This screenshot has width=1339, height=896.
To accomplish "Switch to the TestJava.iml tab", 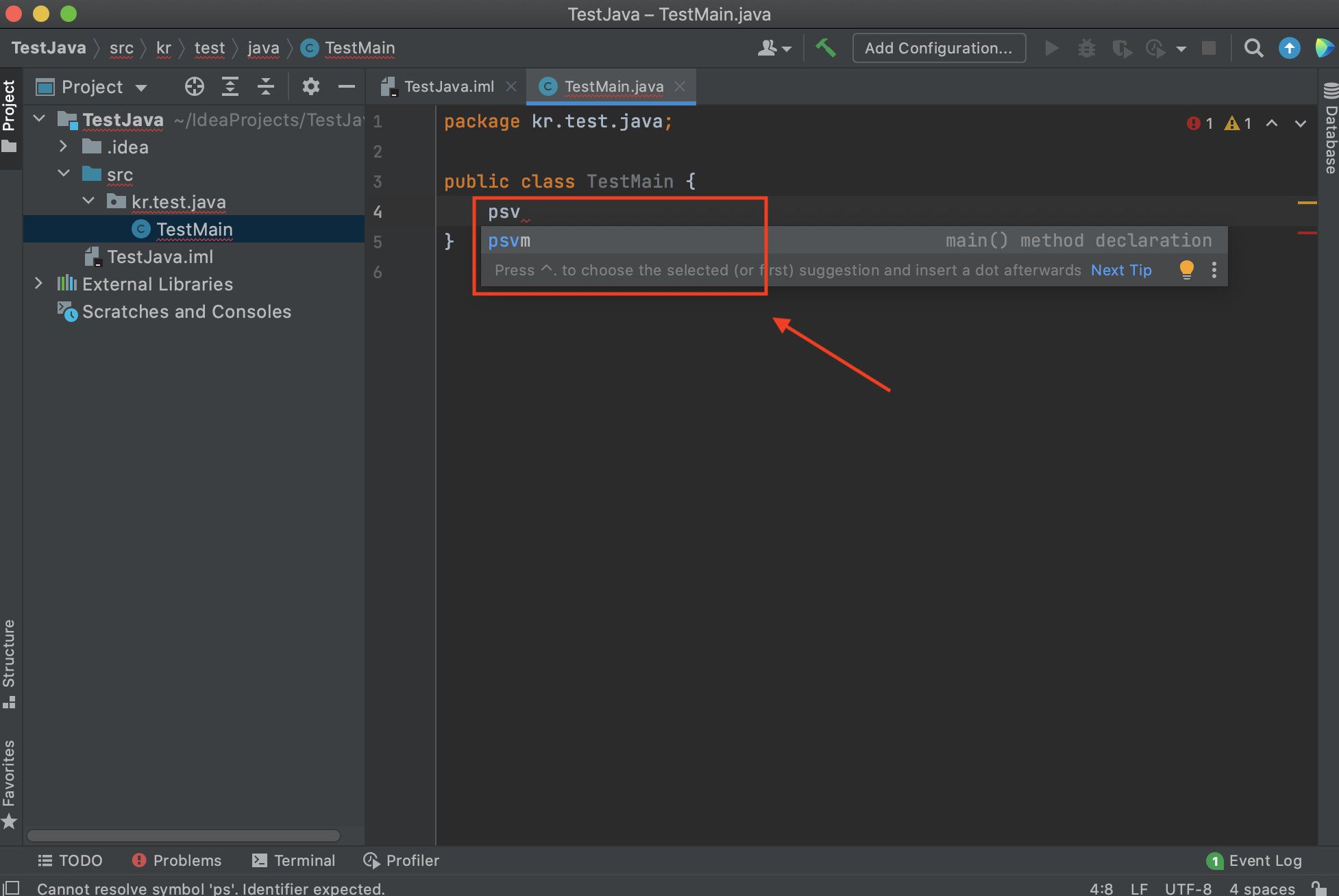I will click(x=448, y=87).
